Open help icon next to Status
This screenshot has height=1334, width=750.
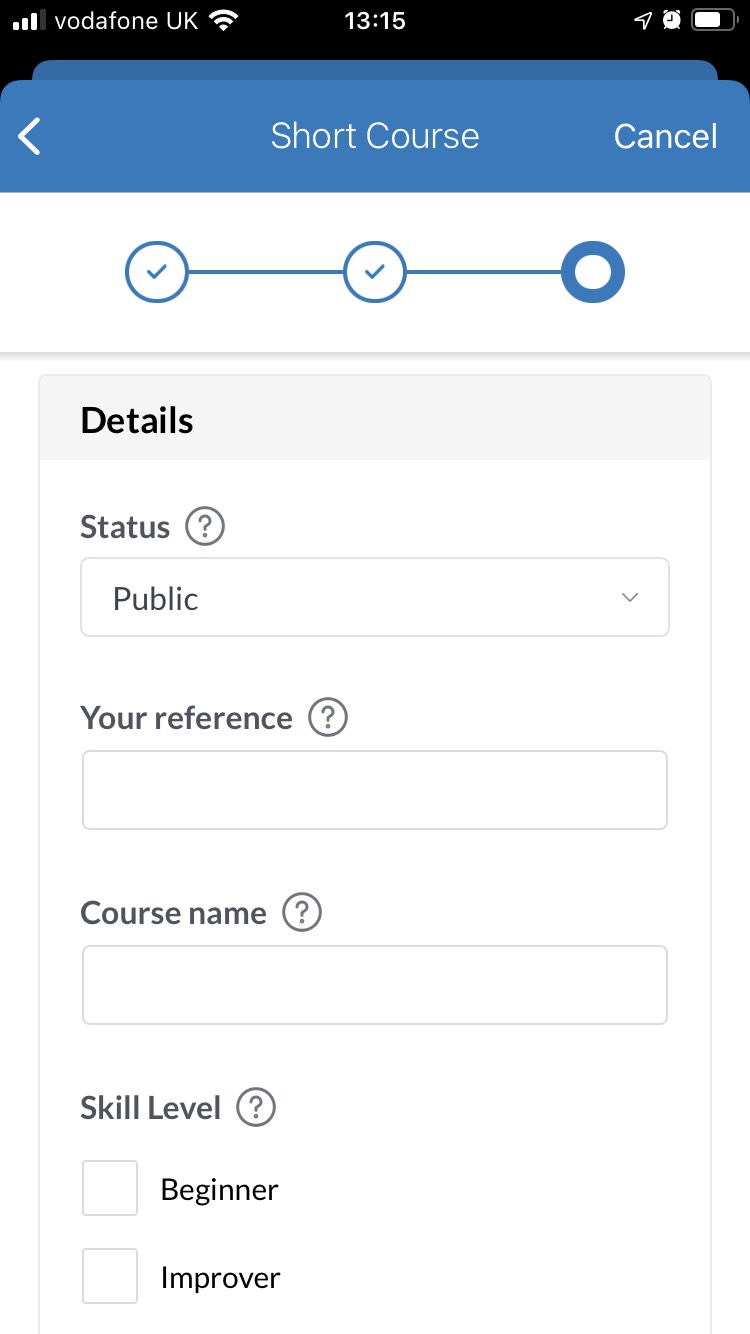pos(205,526)
